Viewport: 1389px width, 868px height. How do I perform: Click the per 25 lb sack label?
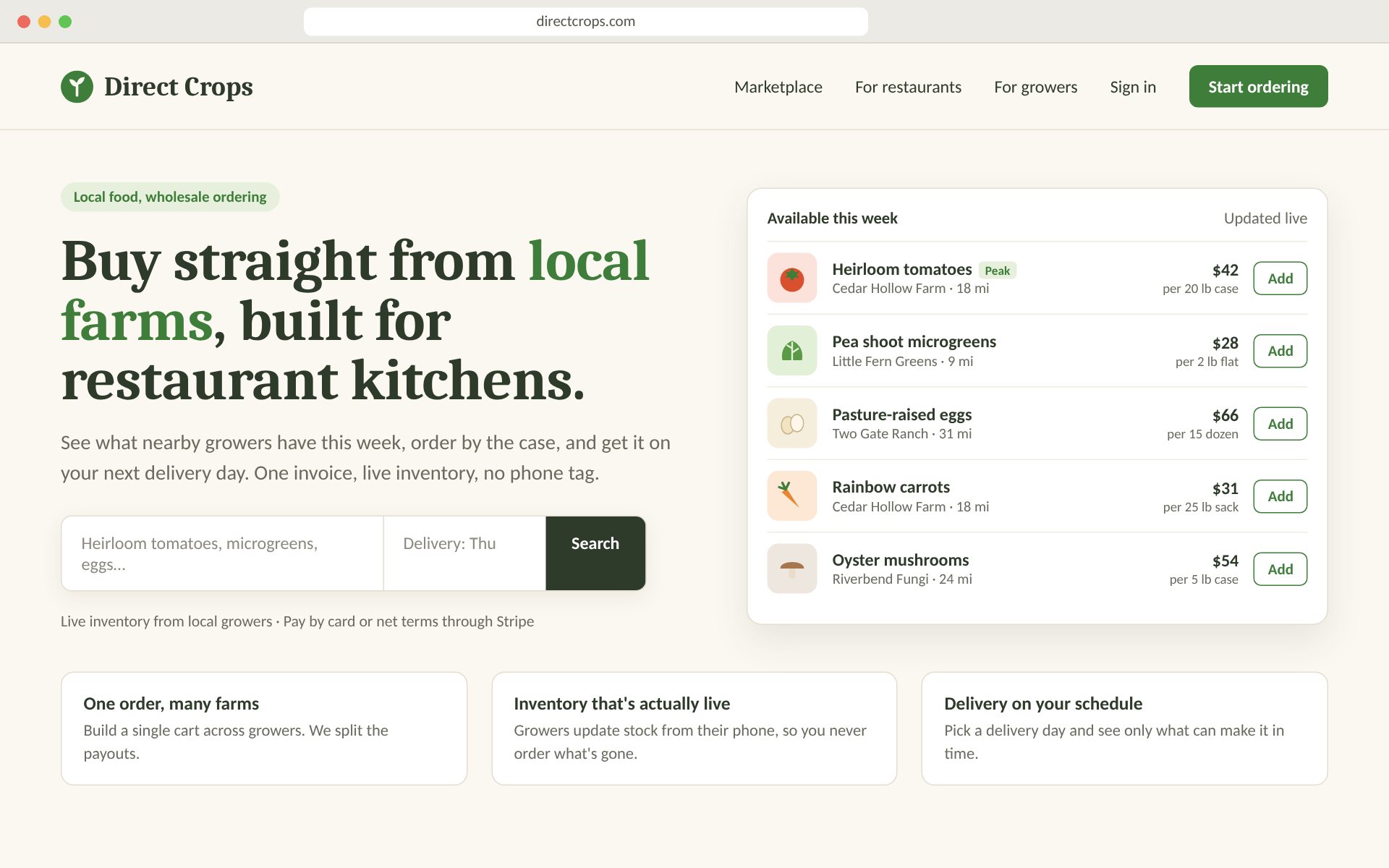1200,507
